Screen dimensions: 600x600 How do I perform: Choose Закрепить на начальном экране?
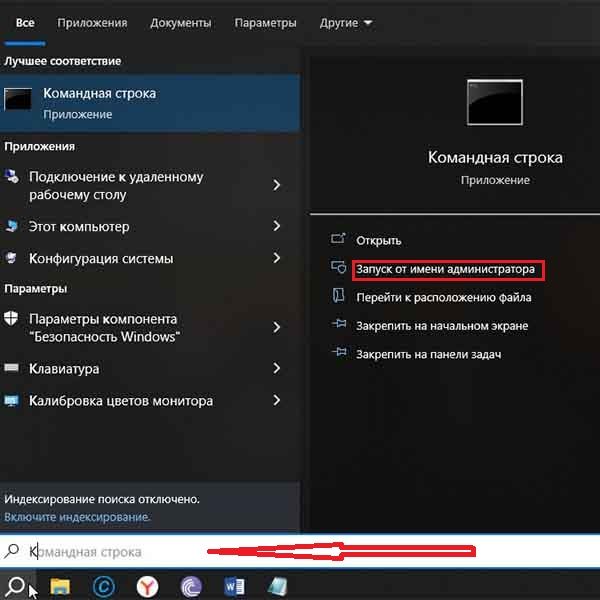[x=442, y=326]
